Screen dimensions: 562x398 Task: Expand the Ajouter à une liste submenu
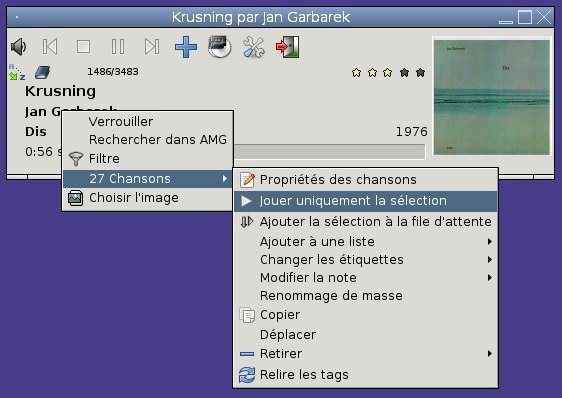(x=366, y=242)
